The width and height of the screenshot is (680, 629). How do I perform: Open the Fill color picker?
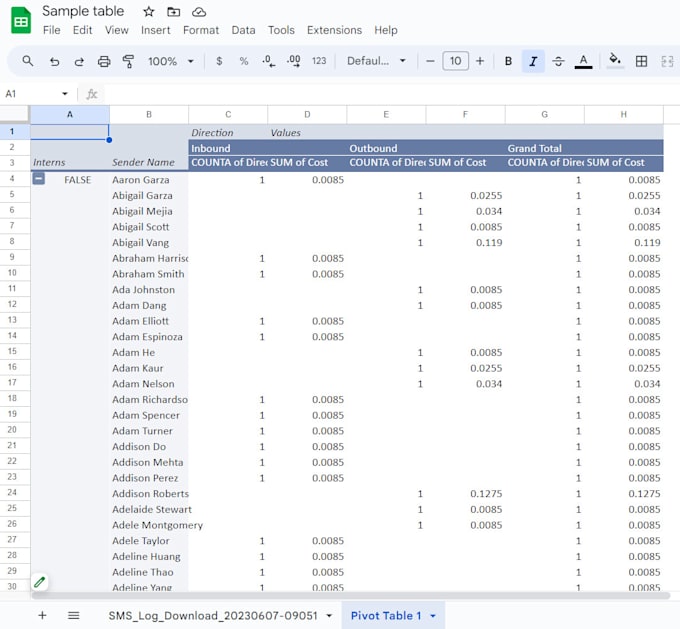(x=614, y=61)
